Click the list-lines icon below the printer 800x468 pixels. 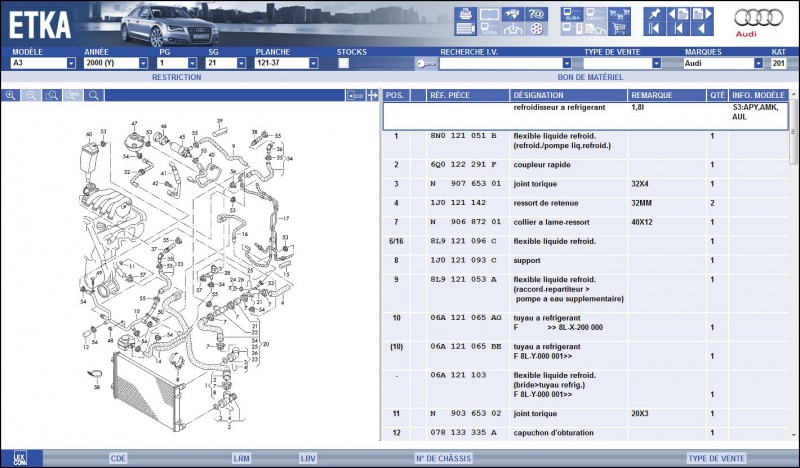coord(465,29)
